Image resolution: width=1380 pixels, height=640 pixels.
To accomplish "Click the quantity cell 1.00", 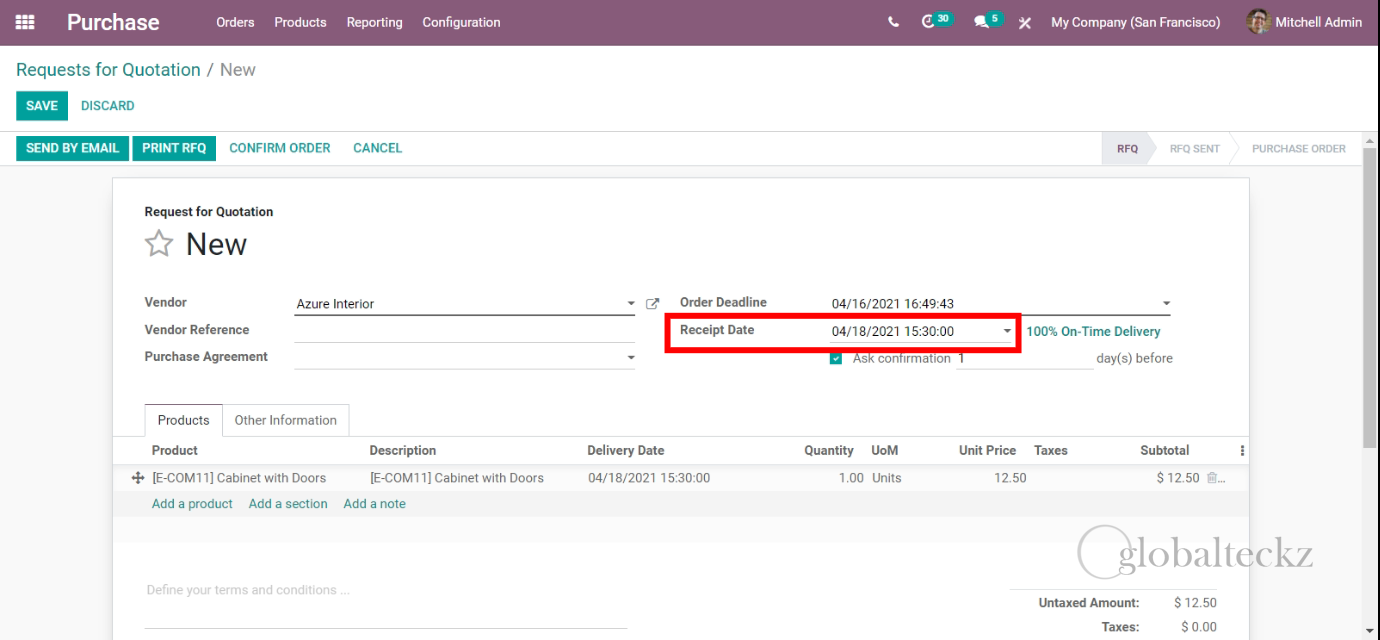I will [851, 478].
